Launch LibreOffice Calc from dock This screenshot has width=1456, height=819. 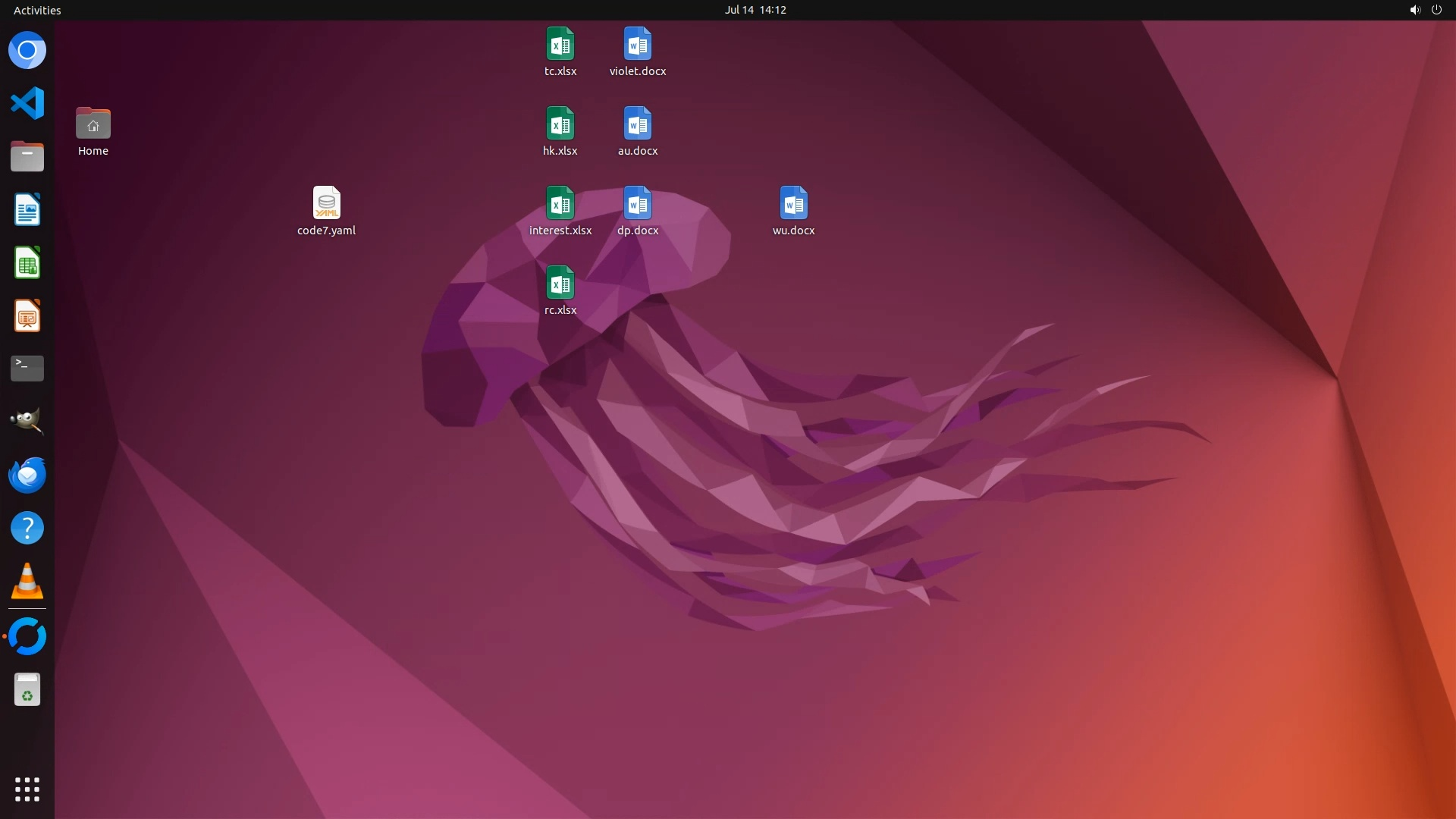[27, 263]
